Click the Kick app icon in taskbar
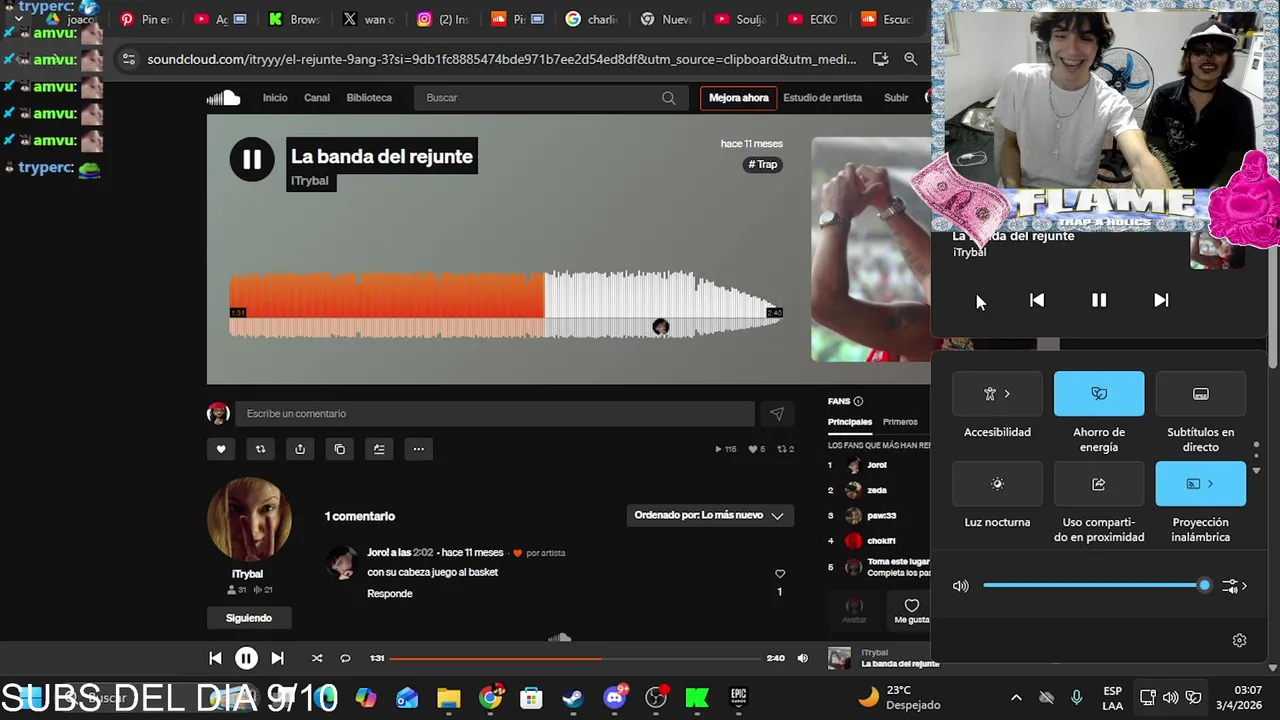The image size is (1280, 720). (697, 697)
